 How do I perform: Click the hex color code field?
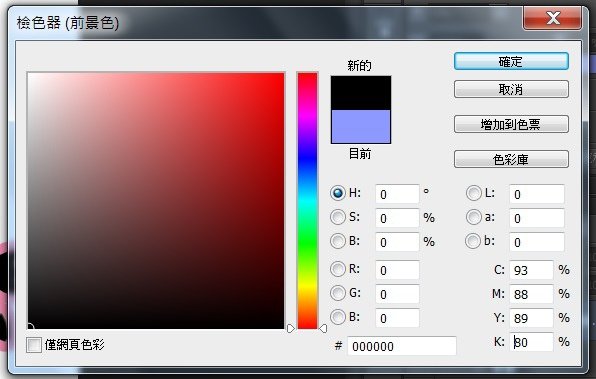tap(402, 346)
